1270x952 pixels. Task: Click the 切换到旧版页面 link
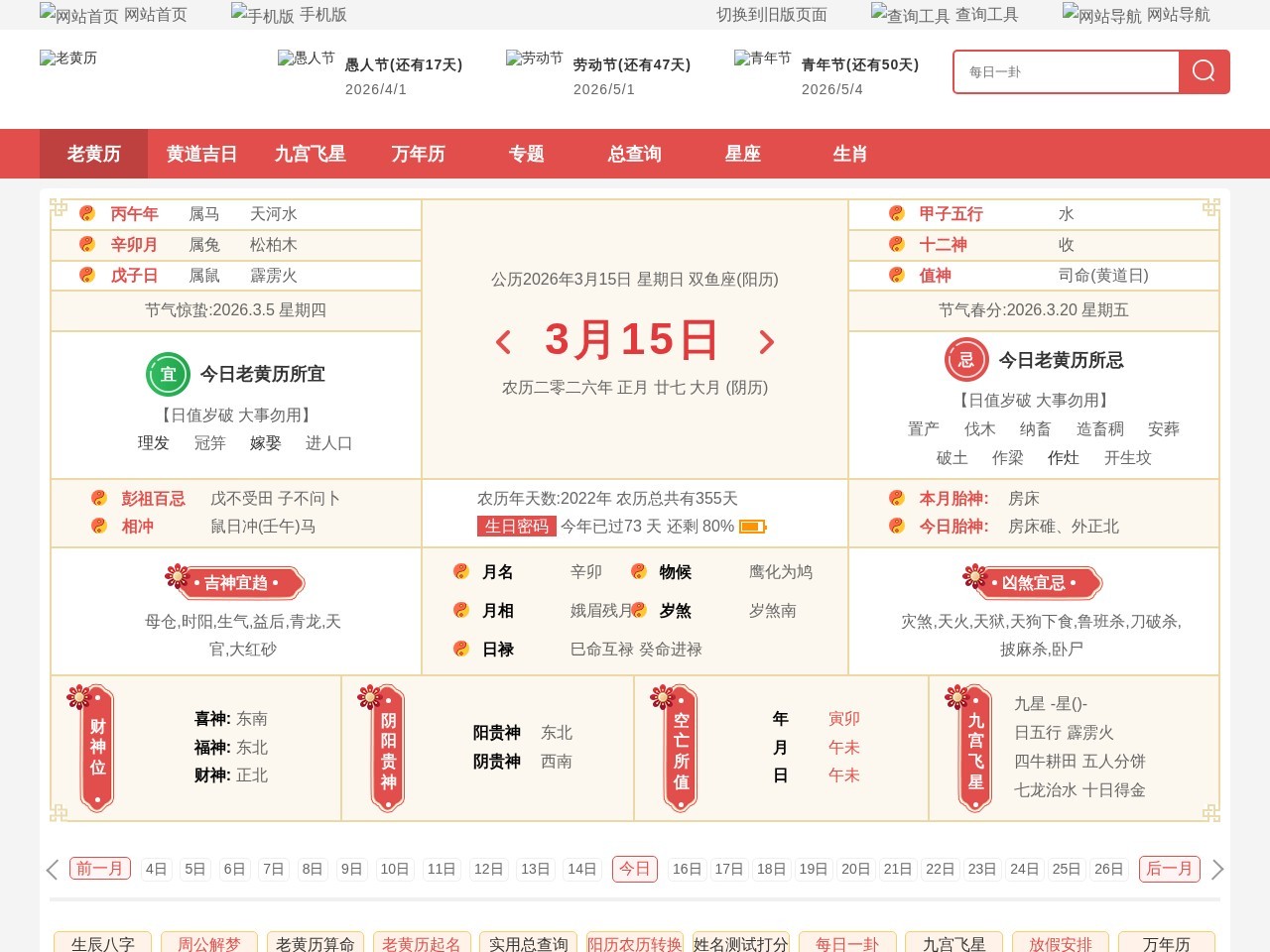(x=771, y=14)
